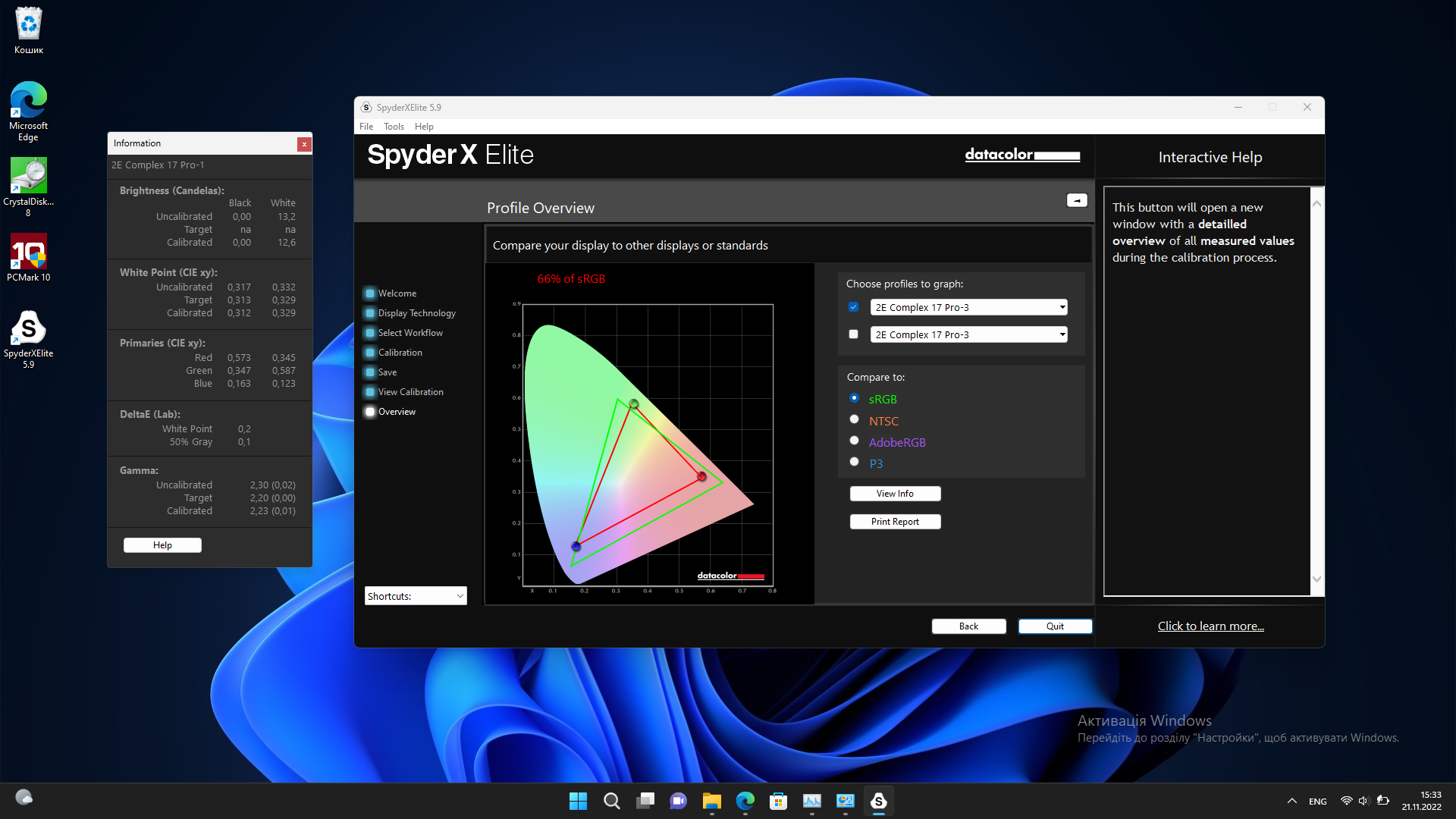Open the Windows Start menu

(x=578, y=801)
